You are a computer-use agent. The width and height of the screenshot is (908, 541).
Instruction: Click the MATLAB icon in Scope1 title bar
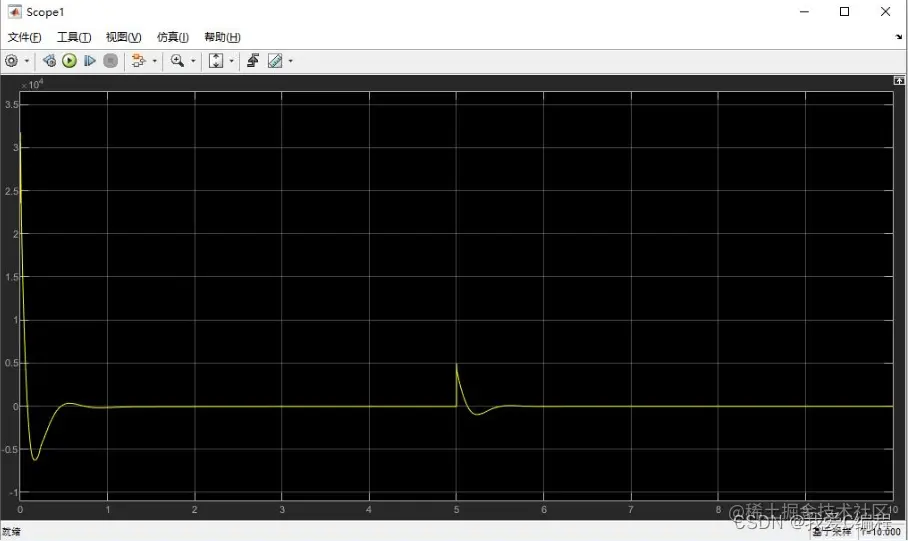[x=14, y=12]
